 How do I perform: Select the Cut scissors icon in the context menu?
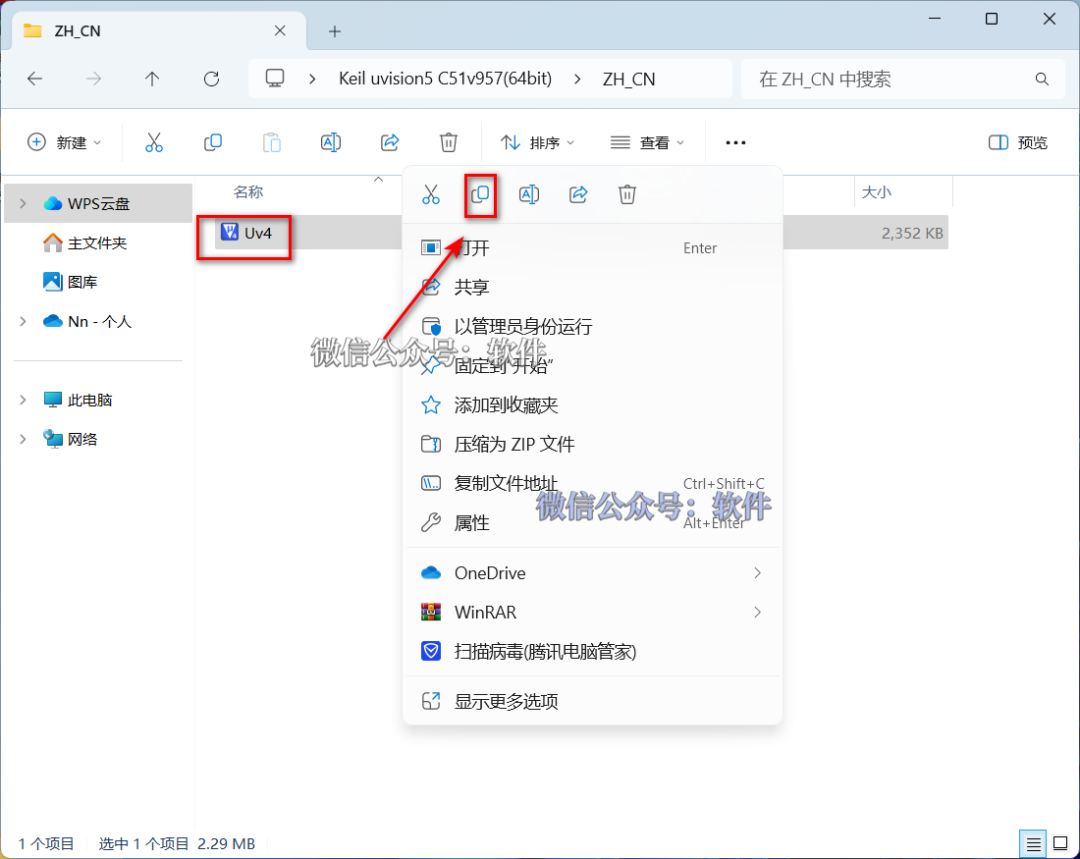coord(431,195)
